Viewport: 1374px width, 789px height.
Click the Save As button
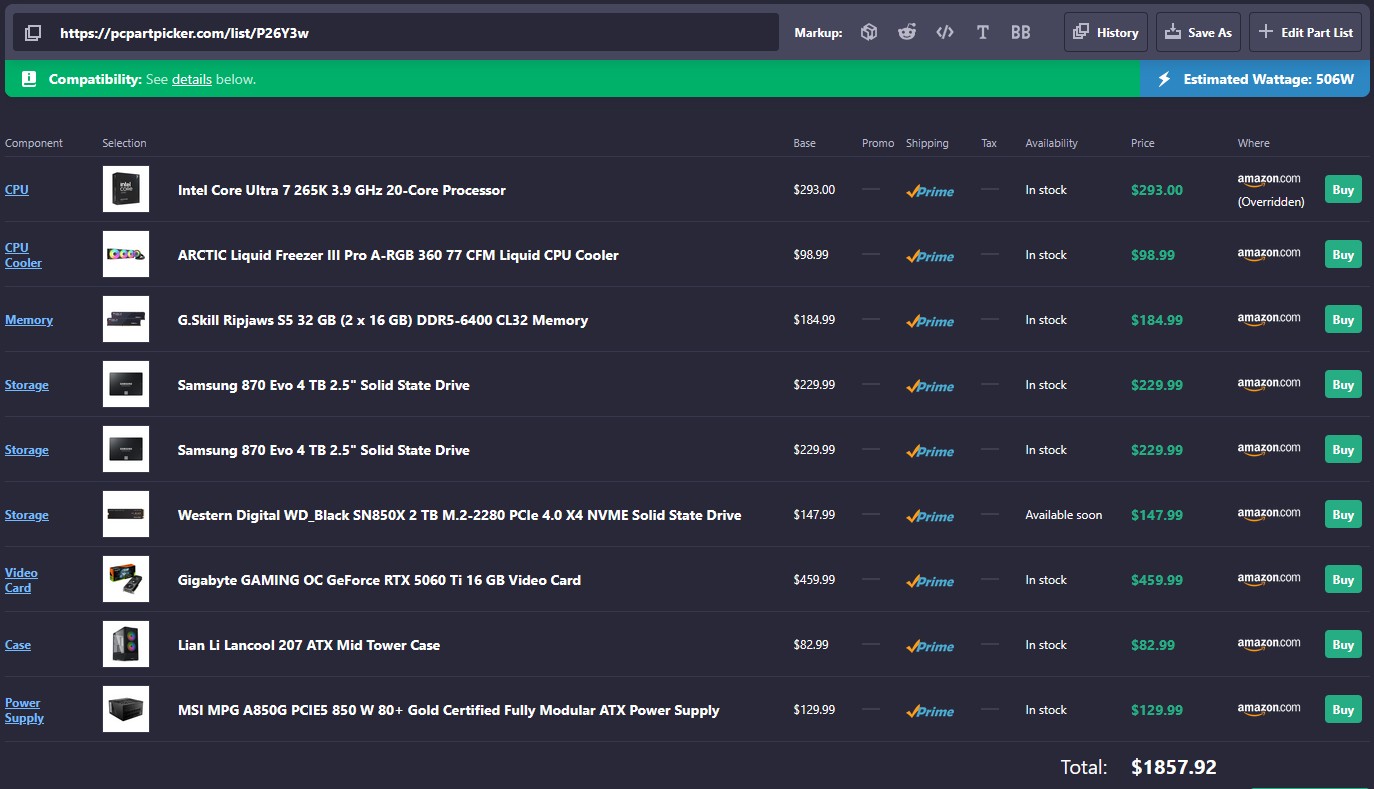point(1198,32)
